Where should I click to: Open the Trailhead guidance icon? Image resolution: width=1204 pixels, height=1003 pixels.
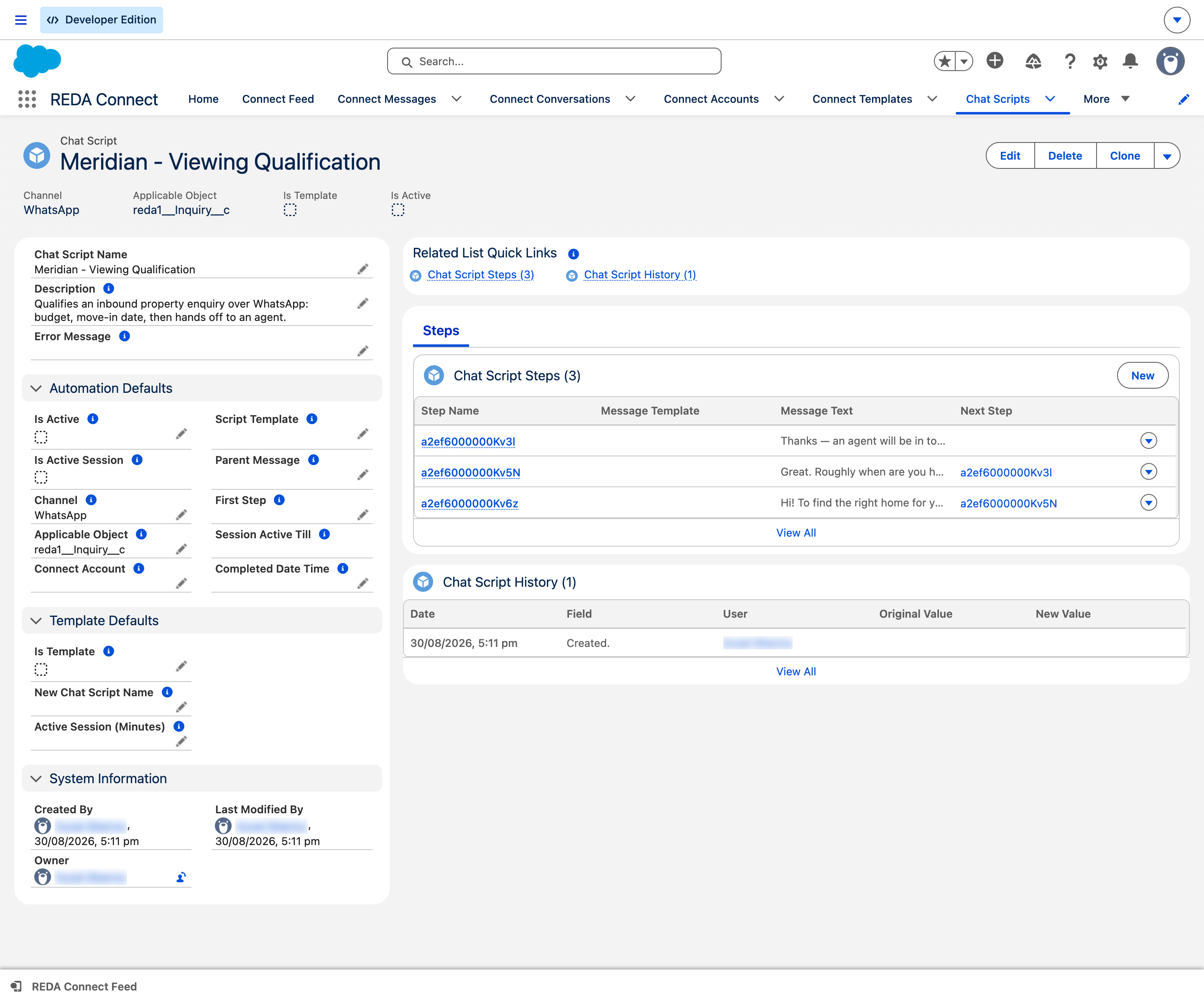1033,61
